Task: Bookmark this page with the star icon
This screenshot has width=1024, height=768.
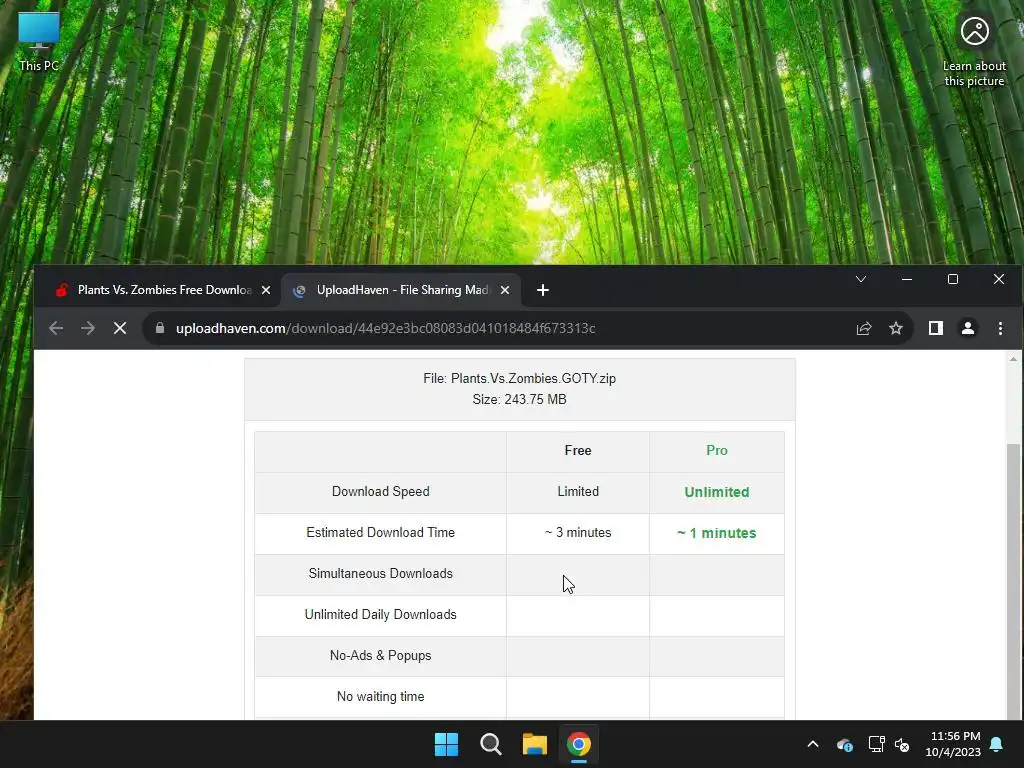Action: pyautogui.click(x=896, y=328)
